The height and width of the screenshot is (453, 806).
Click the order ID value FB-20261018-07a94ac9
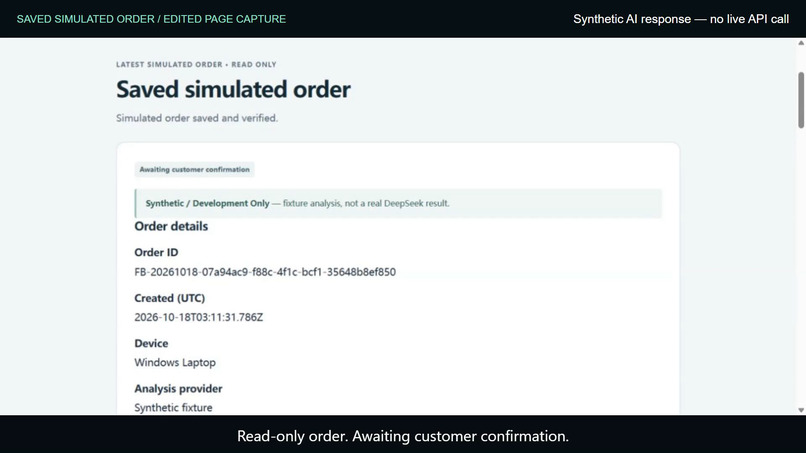tap(265, 272)
